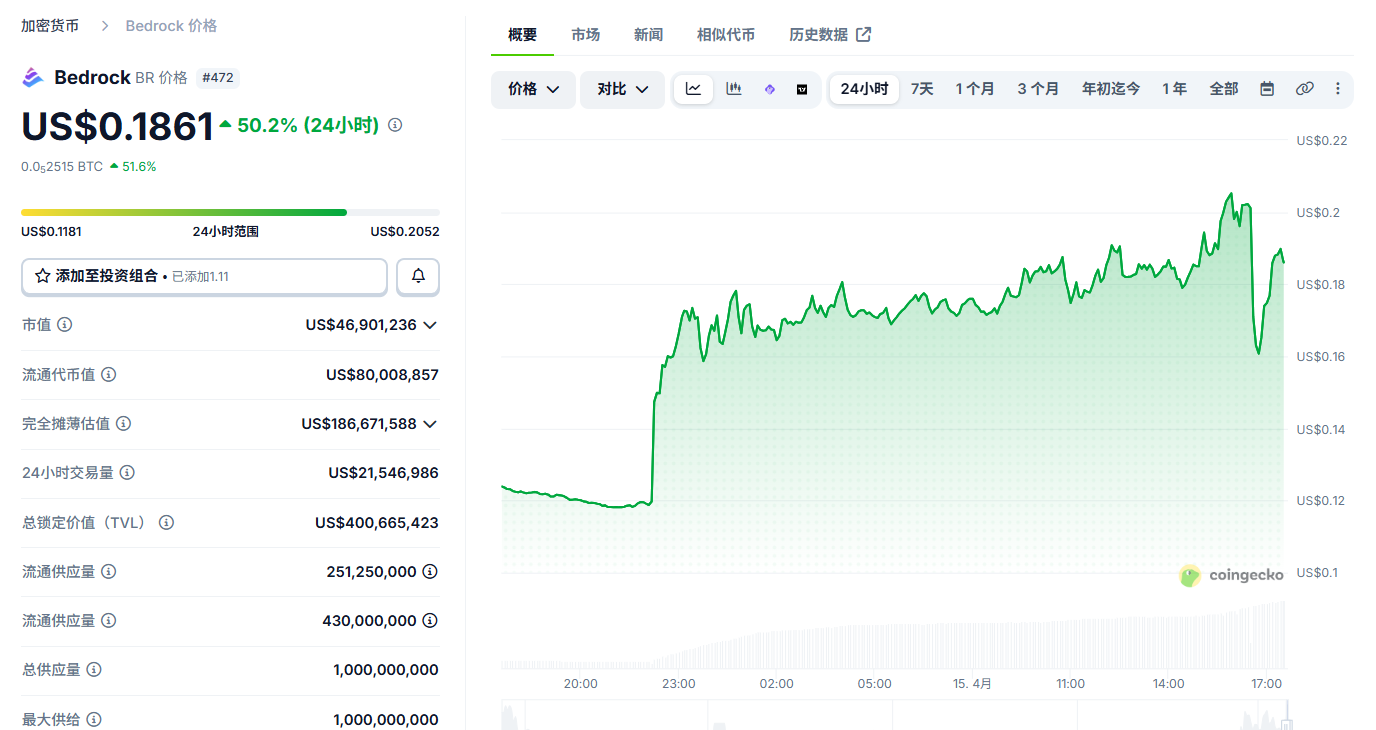Click the US$0.2052 range high label
This screenshot has width=1376, height=730.
pyautogui.click(x=405, y=231)
